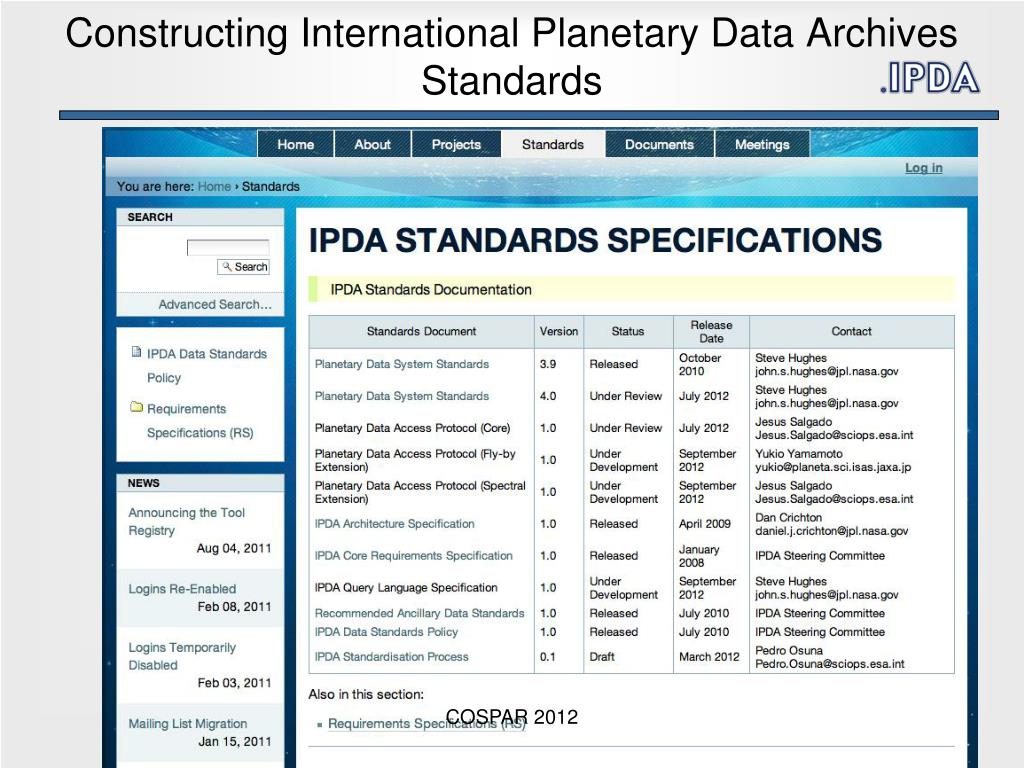Click the NEWS panel header
The width and height of the screenshot is (1024, 768).
200,483
